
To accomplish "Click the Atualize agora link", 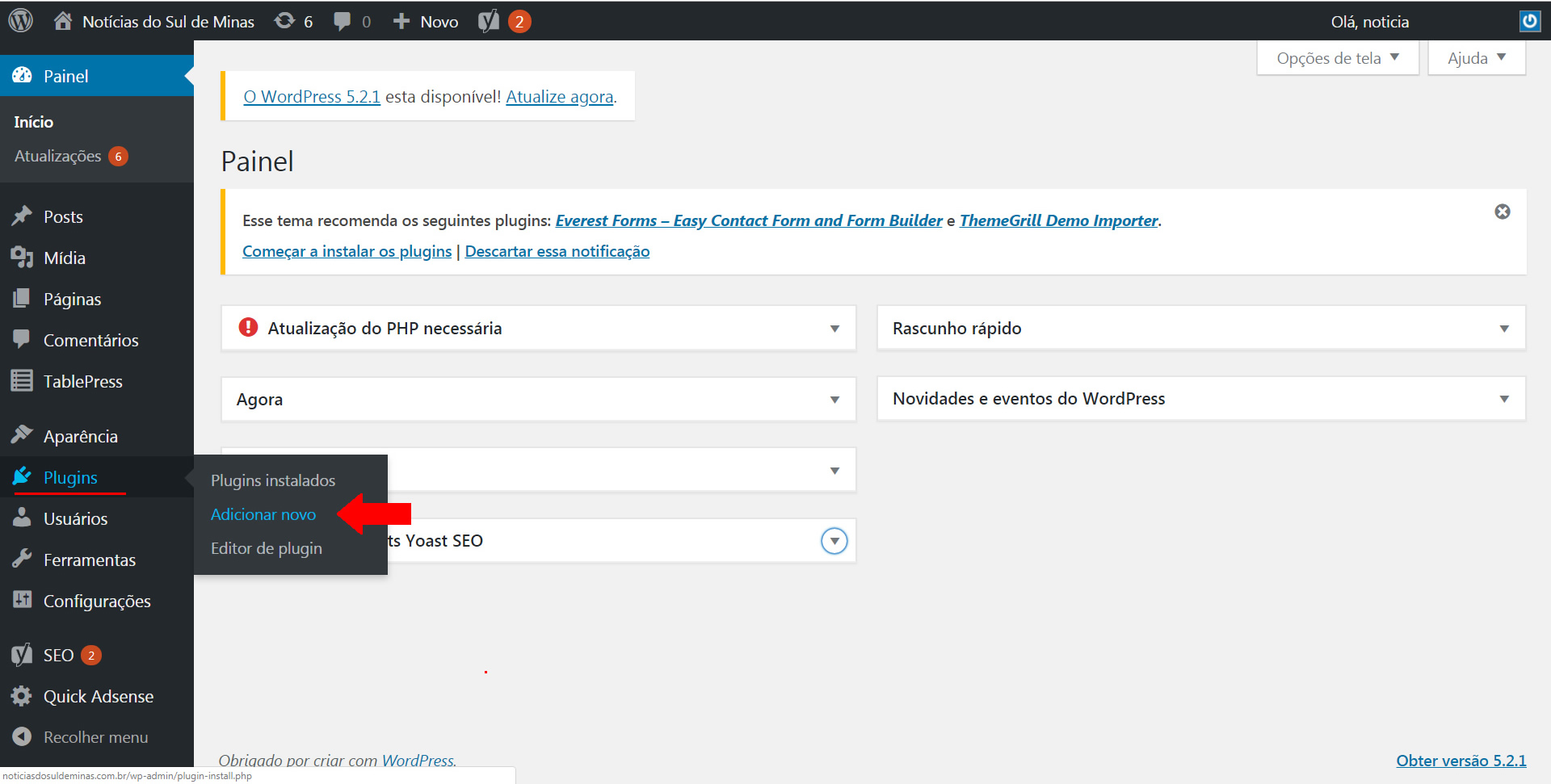I will [560, 97].
